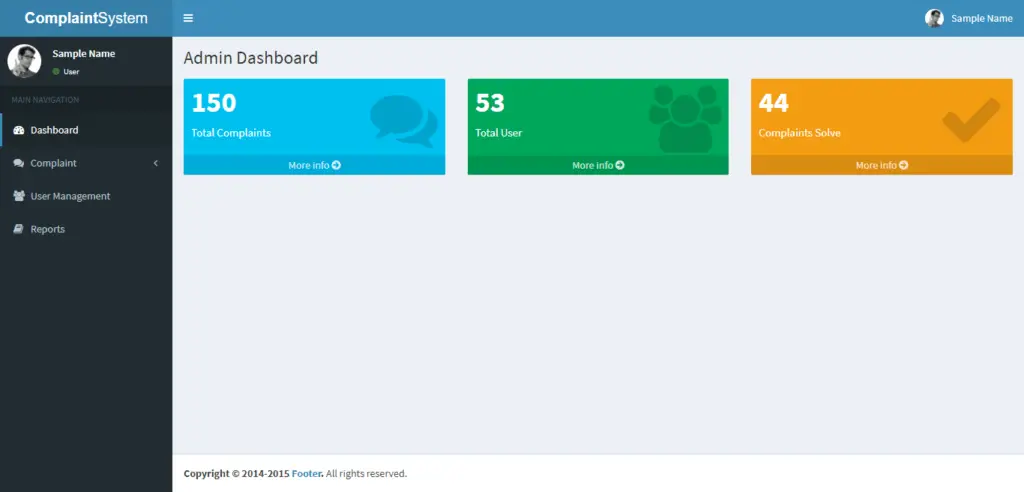Go to Reports in the sidebar menu
Viewport: 1024px width, 492px height.
pos(47,229)
